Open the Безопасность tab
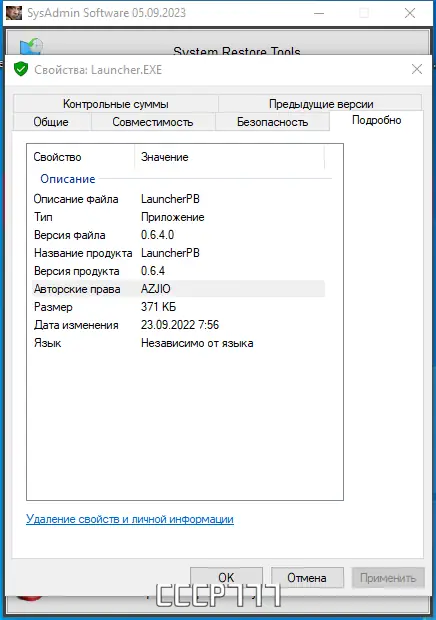436x620 pixels. click(x=272, y=122)
